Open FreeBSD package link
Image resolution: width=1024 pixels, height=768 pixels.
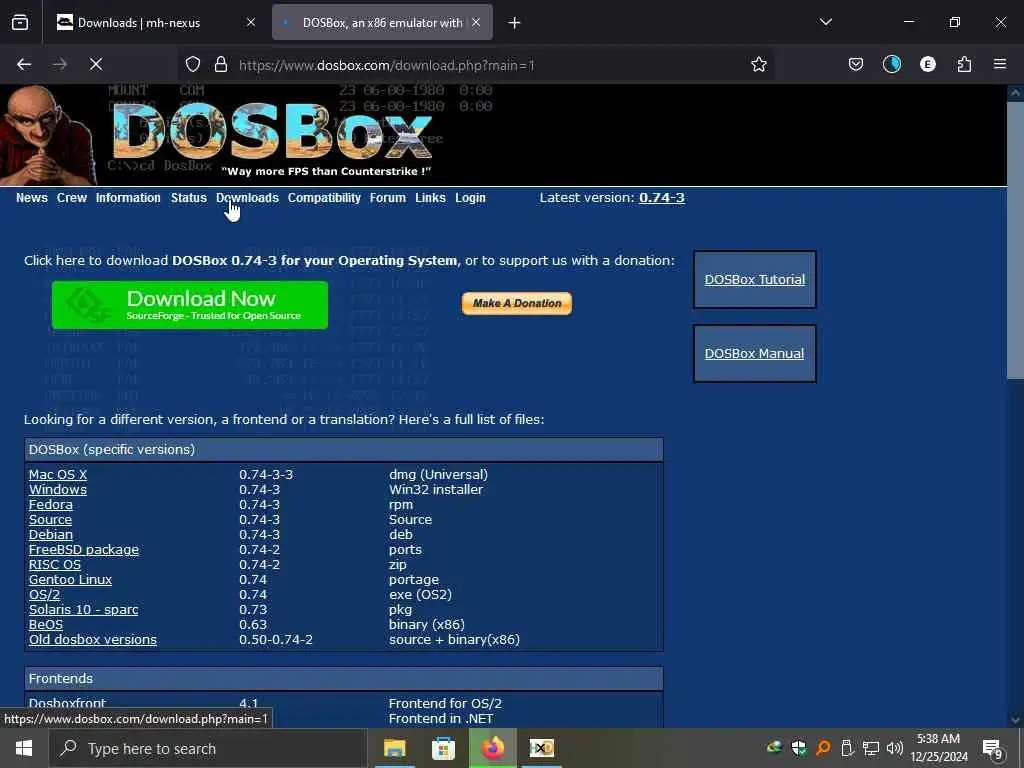point(84,550)
